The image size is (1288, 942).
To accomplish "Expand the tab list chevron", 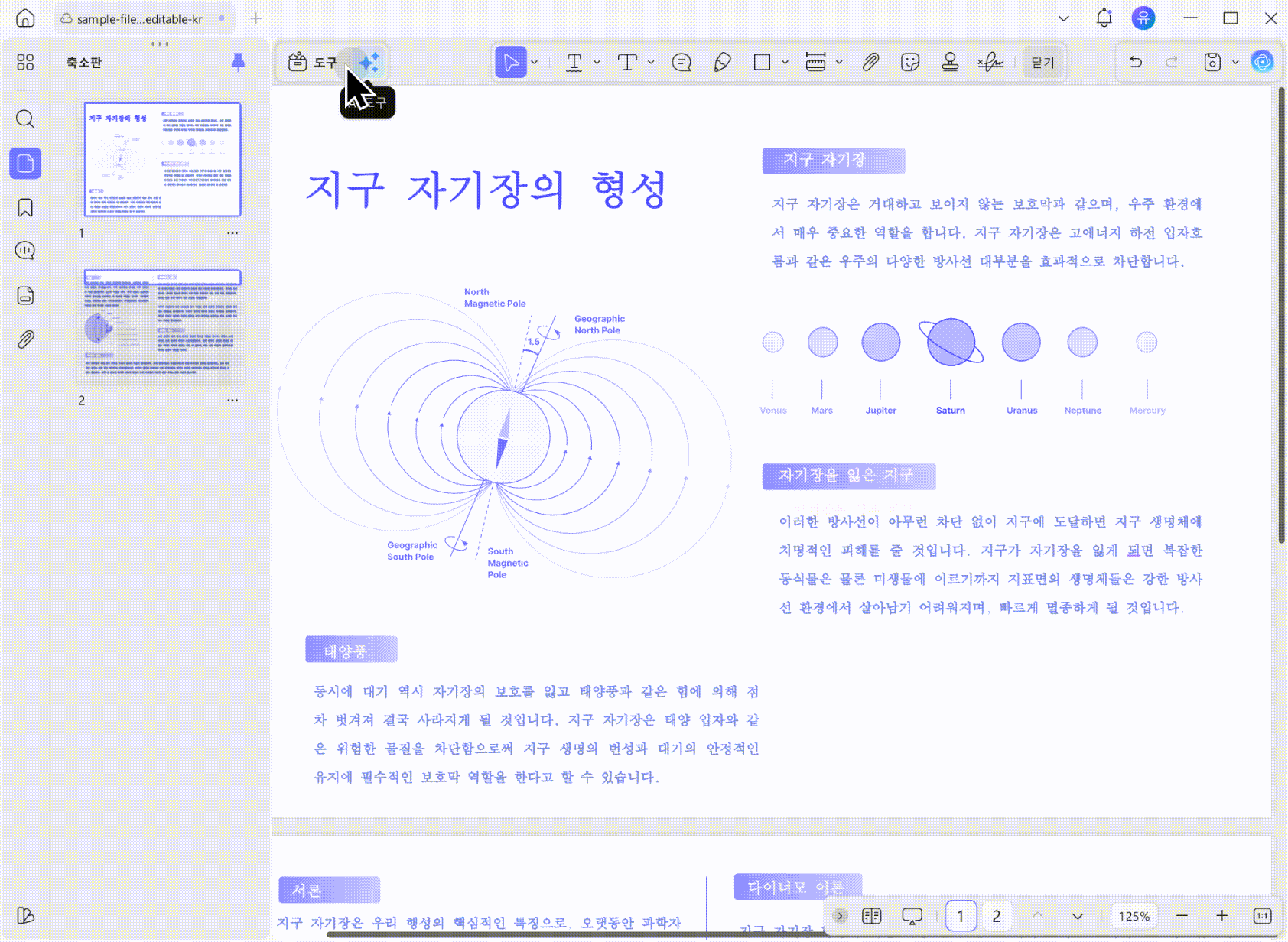I will point(1063,18).
